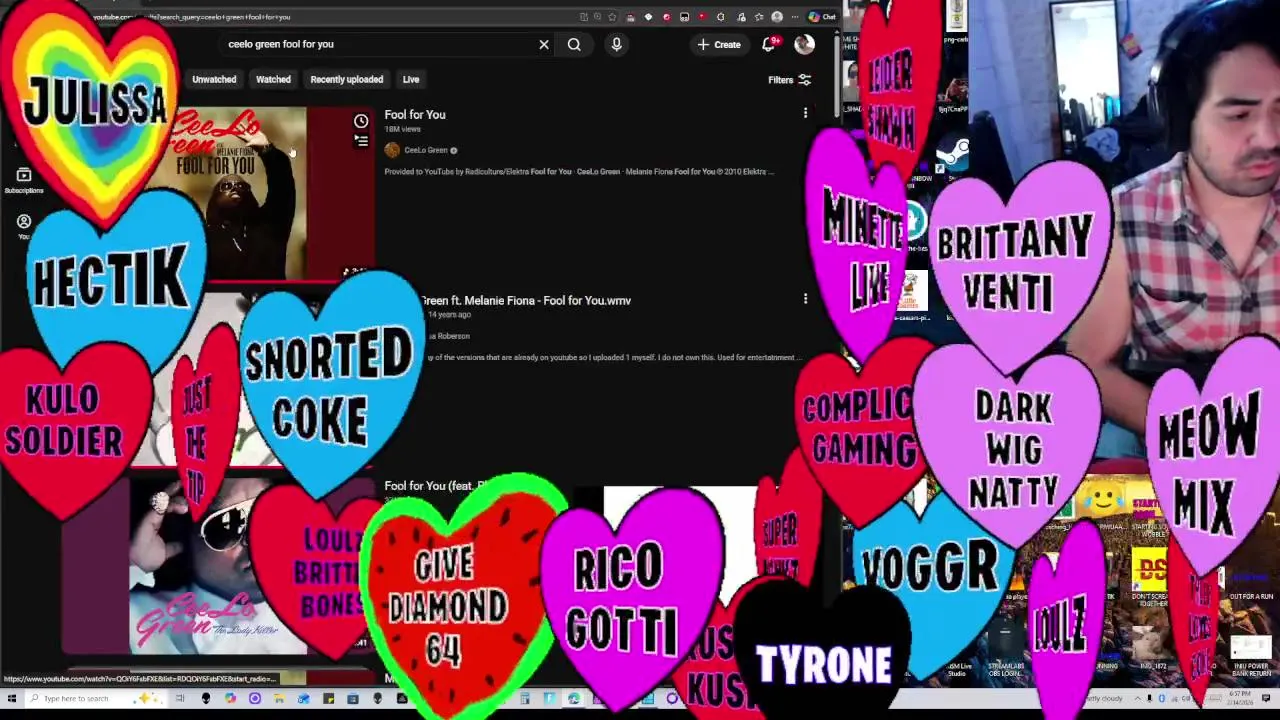Open Copilot Chat in the browser
The width and height of the screenshot is (1280, 720).
(x=822, y=17)
